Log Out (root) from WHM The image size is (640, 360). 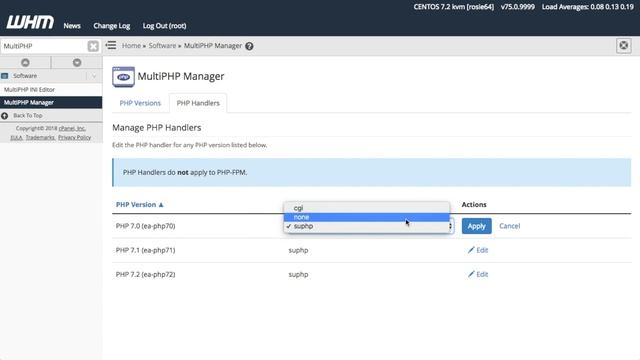(x=164, y=26)
